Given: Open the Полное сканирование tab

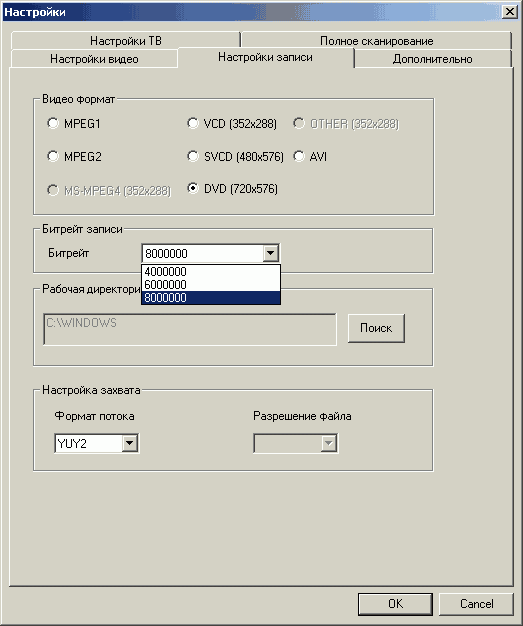Looking at the screenshot, I should (376, 41).
